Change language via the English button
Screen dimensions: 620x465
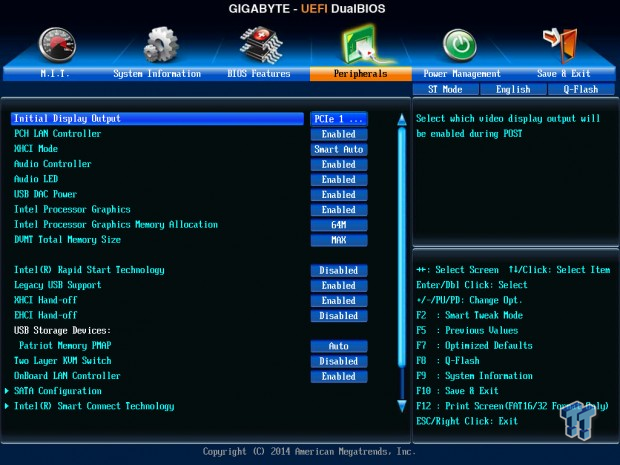point(513,89)
